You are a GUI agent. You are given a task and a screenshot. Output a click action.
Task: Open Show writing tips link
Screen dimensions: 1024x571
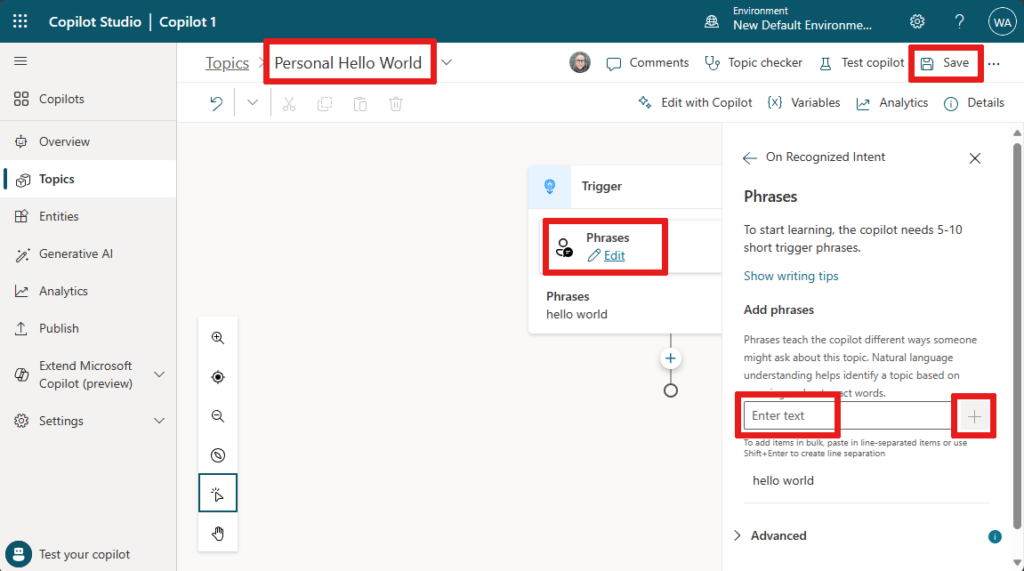pyautogui.click(x=791, y=276)
